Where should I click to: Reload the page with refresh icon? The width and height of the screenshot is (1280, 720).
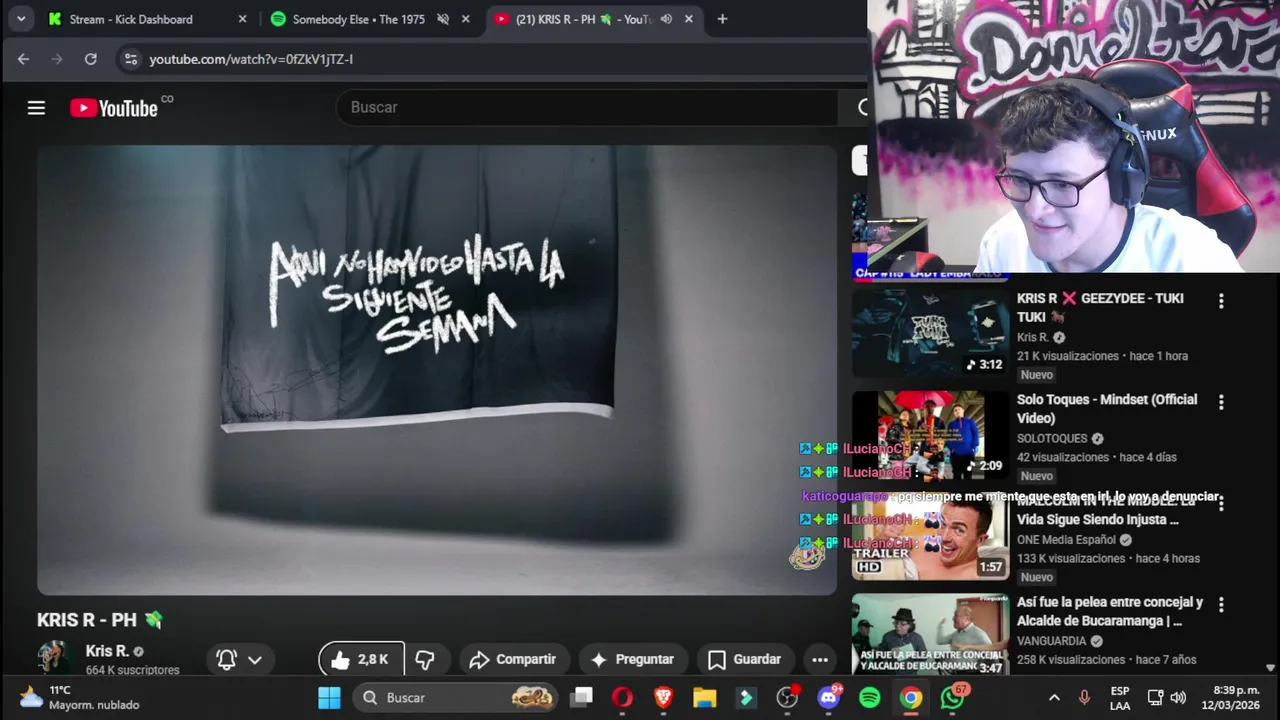tap(91, 59)
